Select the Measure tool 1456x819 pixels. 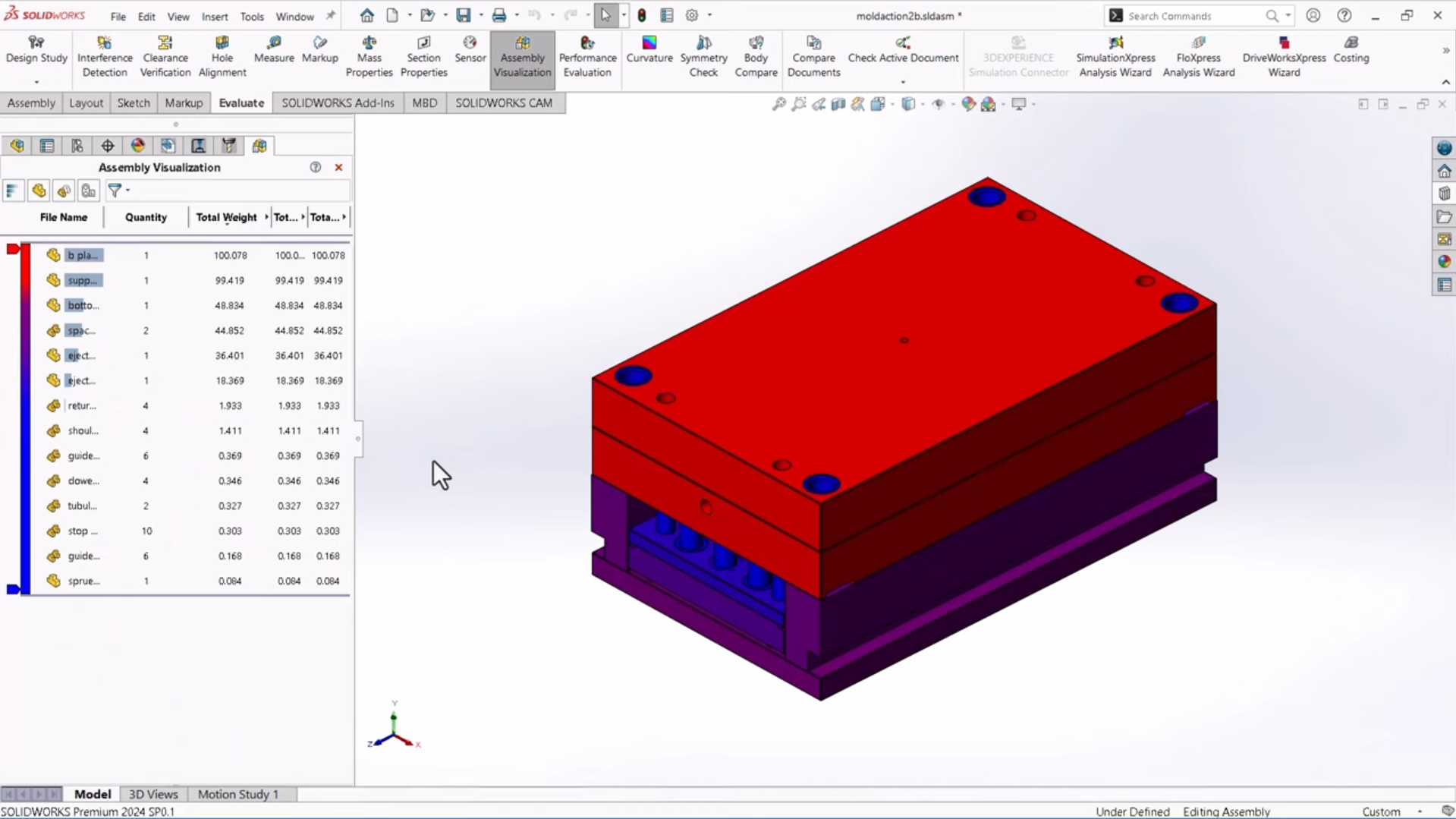(273, 49)
